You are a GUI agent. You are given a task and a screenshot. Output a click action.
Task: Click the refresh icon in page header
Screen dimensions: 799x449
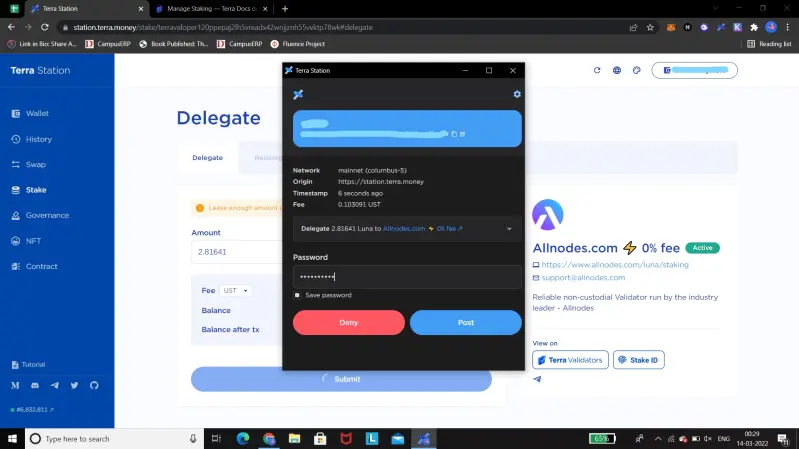[597, 70]
